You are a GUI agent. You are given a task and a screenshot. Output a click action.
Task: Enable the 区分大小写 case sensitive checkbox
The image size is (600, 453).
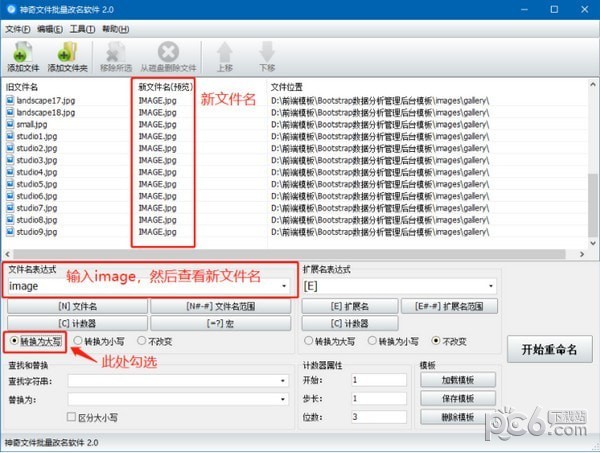tap(71, 417)
